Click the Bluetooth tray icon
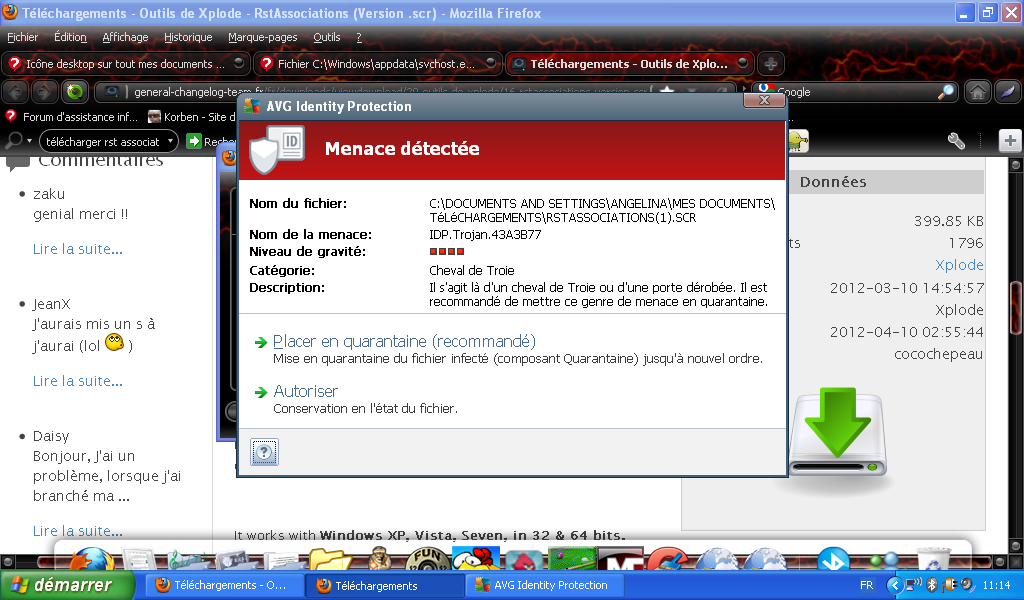 tap(932, 585)
